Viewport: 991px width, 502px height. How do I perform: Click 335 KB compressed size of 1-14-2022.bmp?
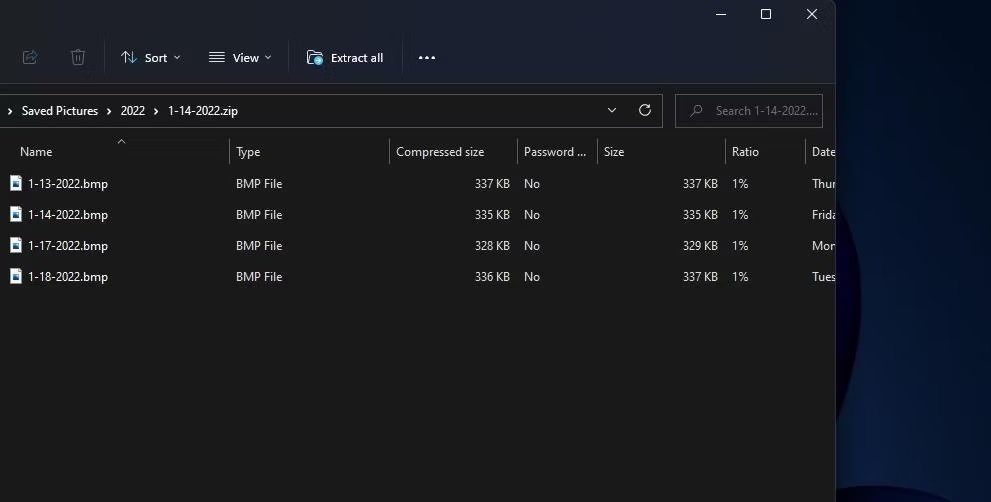(x=492, y=214)
